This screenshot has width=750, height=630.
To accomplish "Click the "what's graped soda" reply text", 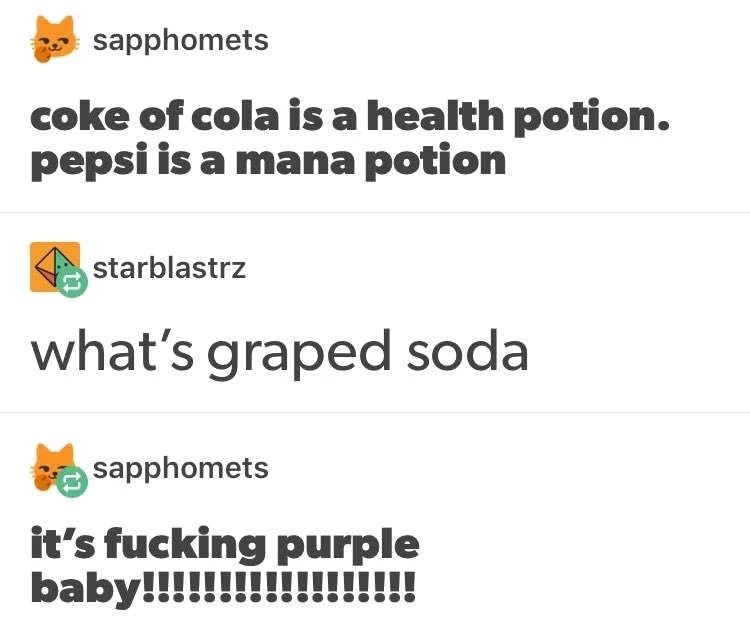I will coord(280,352).
